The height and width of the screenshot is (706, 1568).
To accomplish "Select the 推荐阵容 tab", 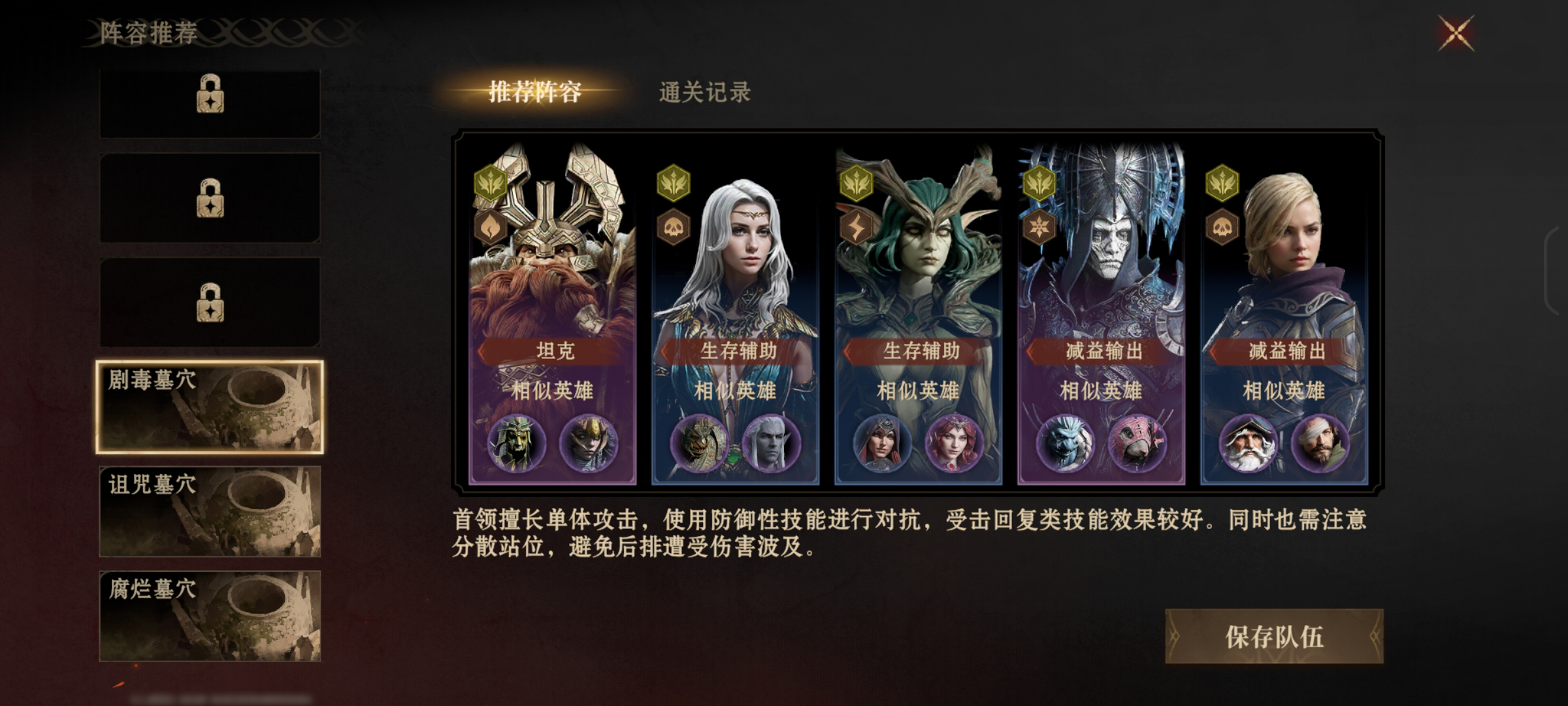I will [535, 92].
